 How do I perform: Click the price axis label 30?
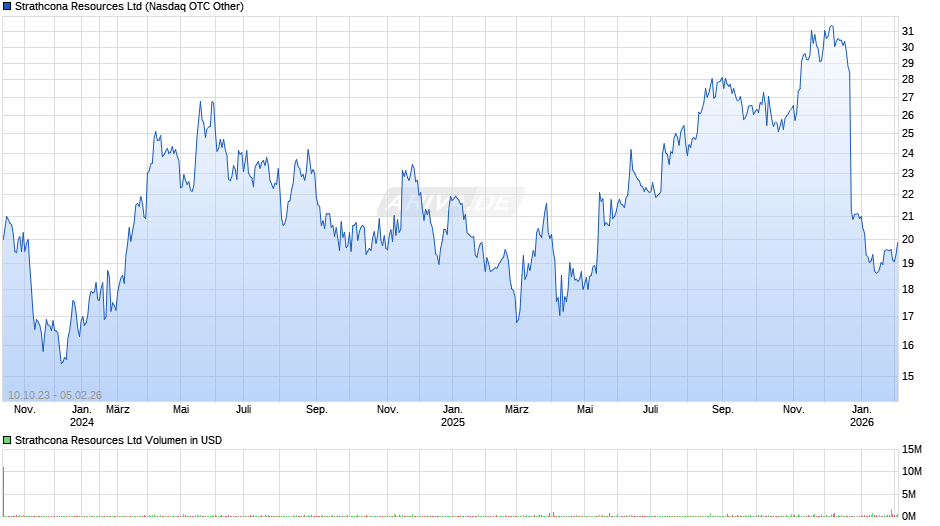908,47
